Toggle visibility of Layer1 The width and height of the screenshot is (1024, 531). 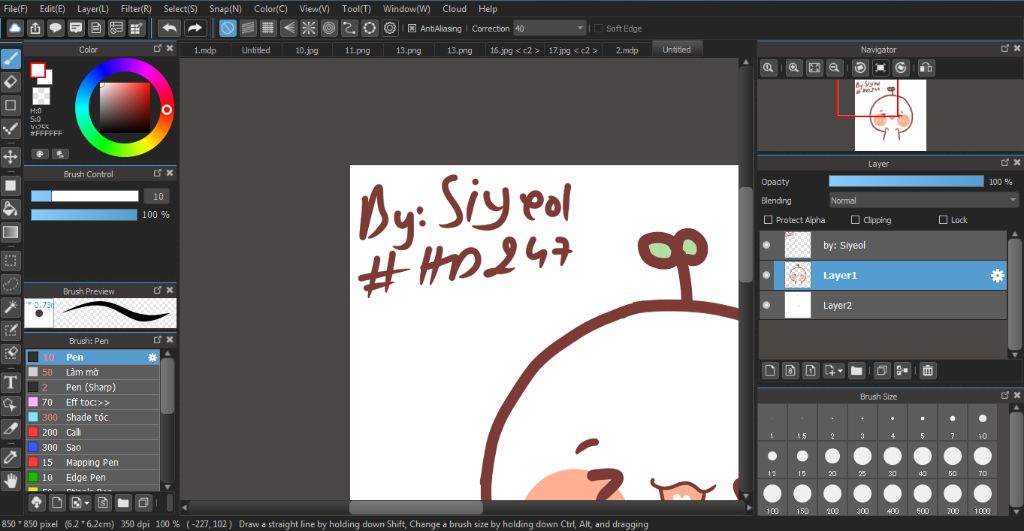(x=767, y=276)
